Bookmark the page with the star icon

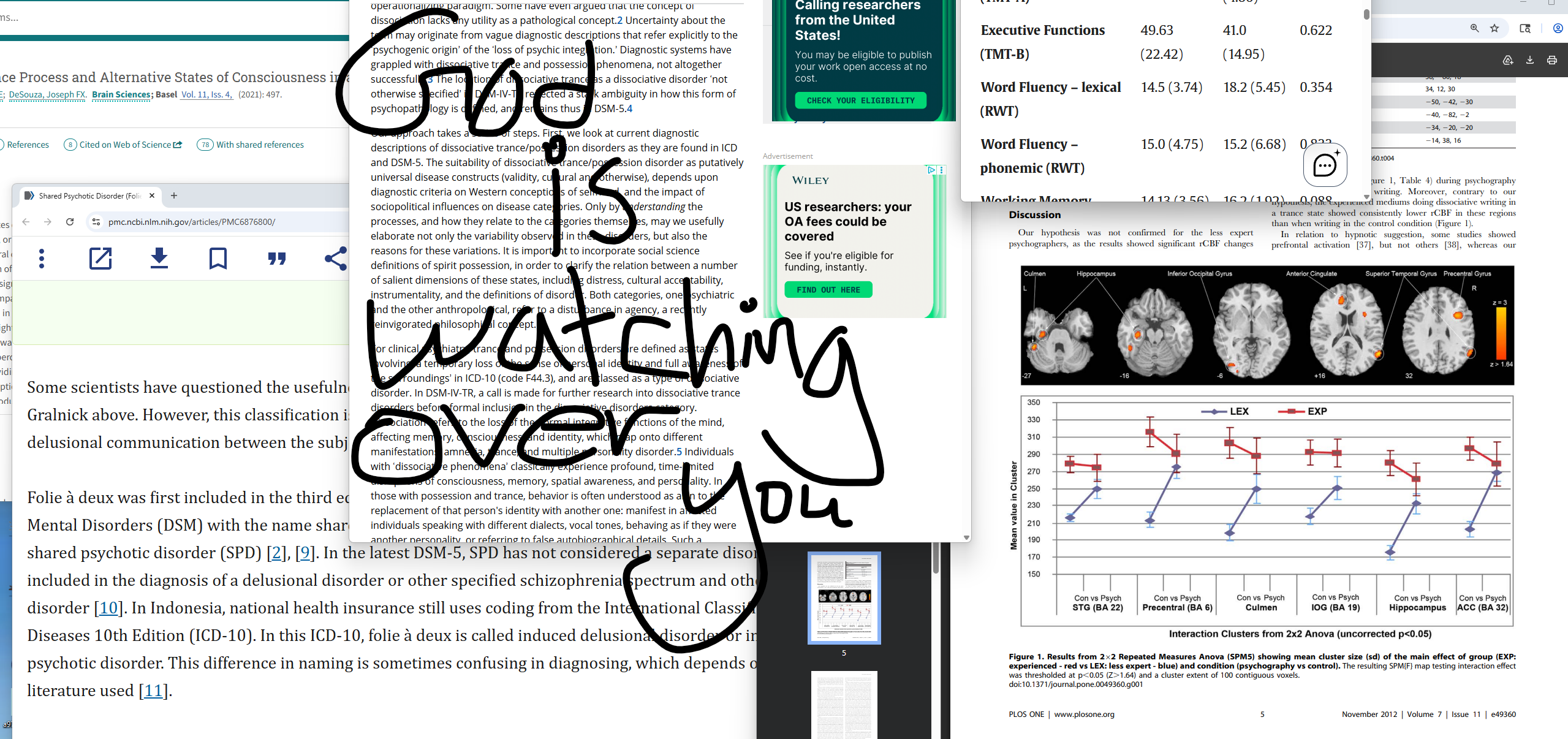(1495, 28)
